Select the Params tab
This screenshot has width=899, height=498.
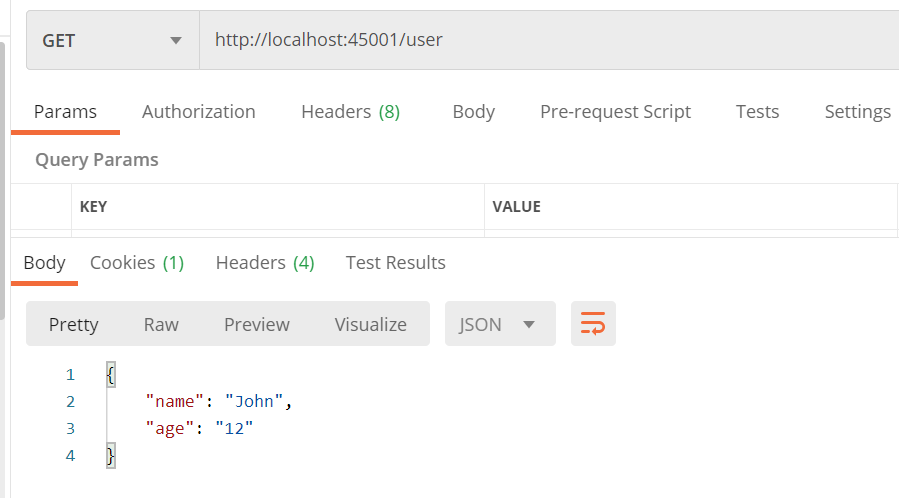65,112
